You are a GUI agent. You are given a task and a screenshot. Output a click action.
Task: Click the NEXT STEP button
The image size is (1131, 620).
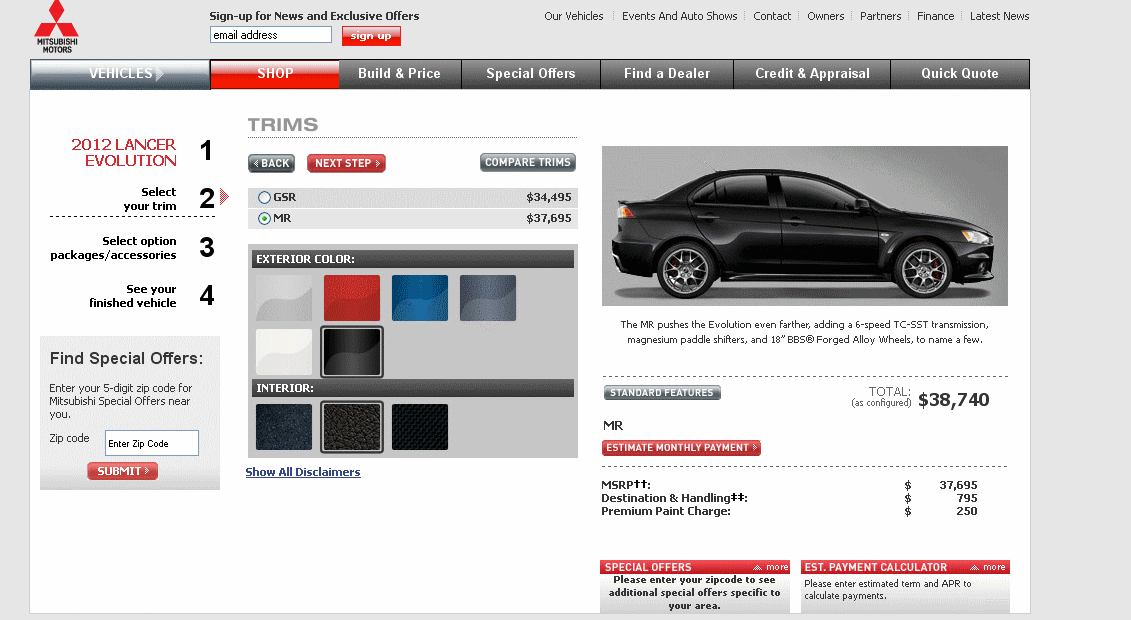346,164
